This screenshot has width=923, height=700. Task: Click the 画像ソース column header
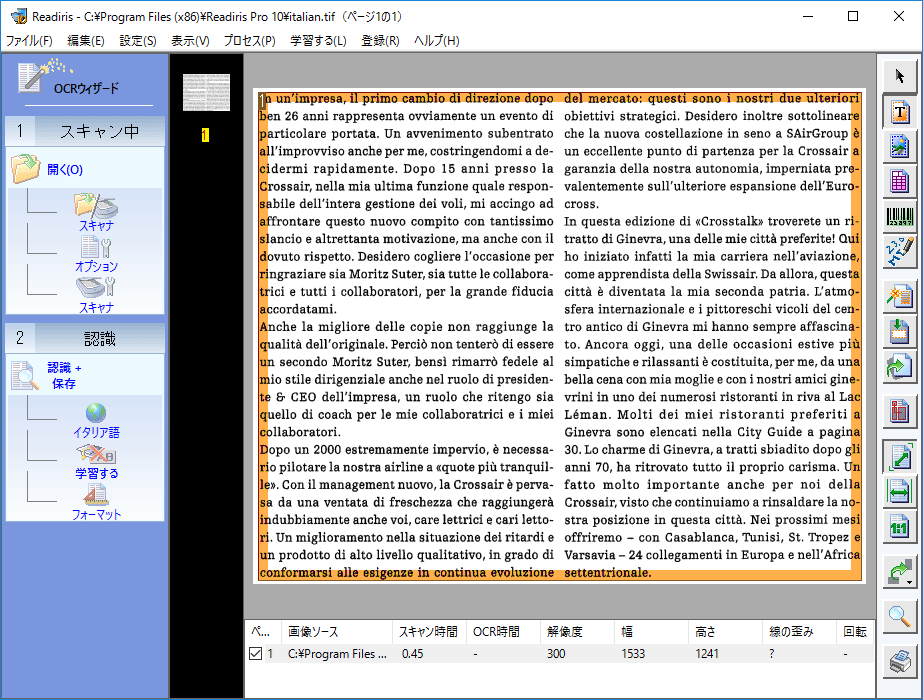[x=337, y=632]
